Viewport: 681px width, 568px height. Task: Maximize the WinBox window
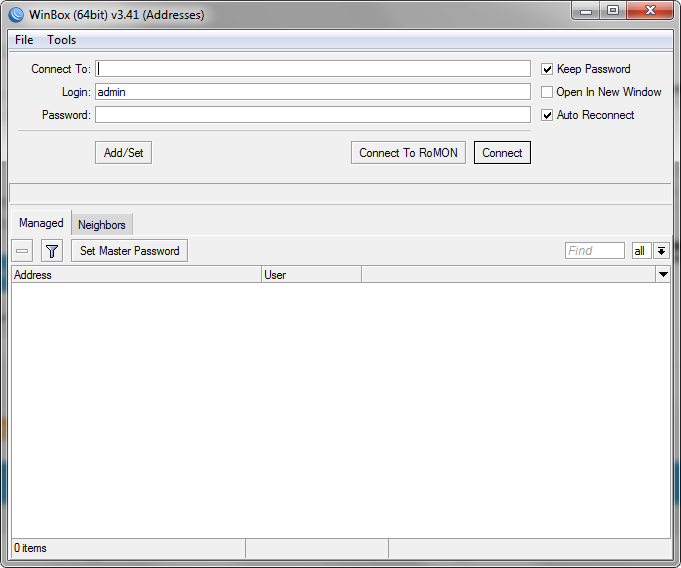[613, 11]
